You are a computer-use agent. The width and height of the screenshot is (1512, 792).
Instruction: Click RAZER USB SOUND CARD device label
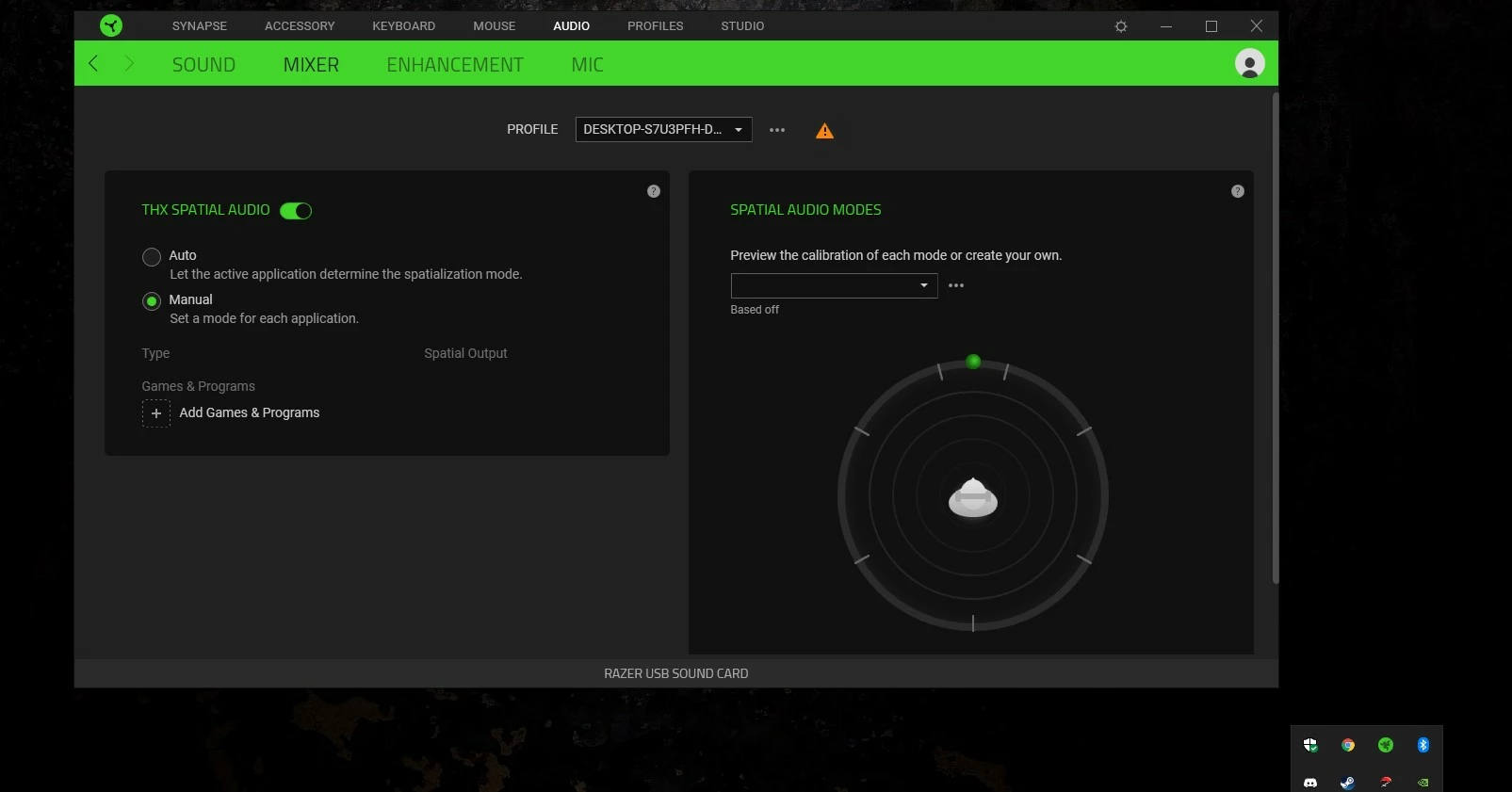click(676, 673)
